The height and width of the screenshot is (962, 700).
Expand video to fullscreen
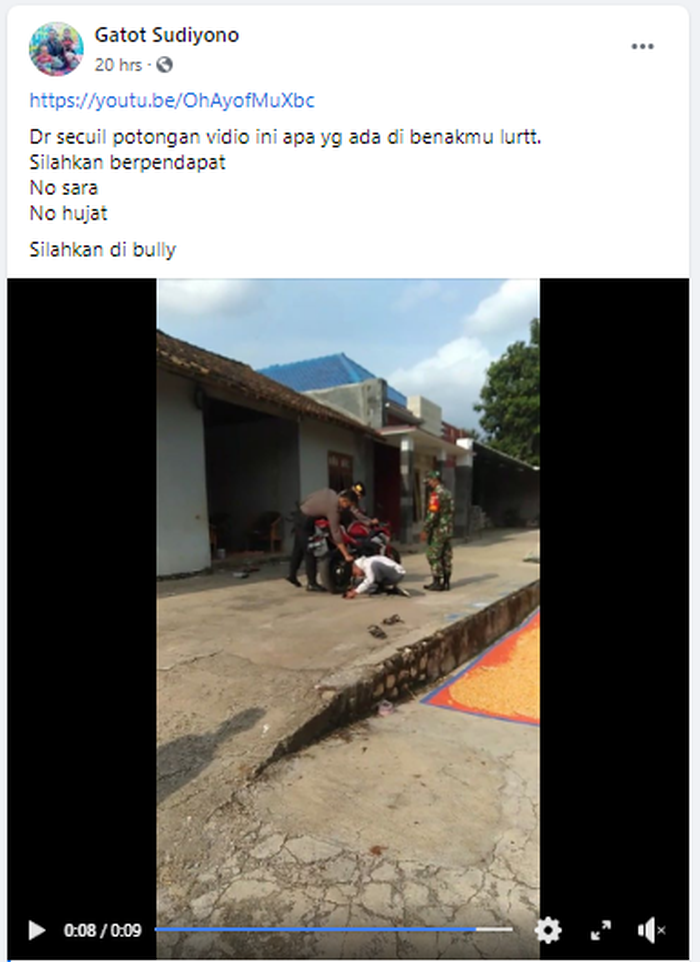coord(601,930)
